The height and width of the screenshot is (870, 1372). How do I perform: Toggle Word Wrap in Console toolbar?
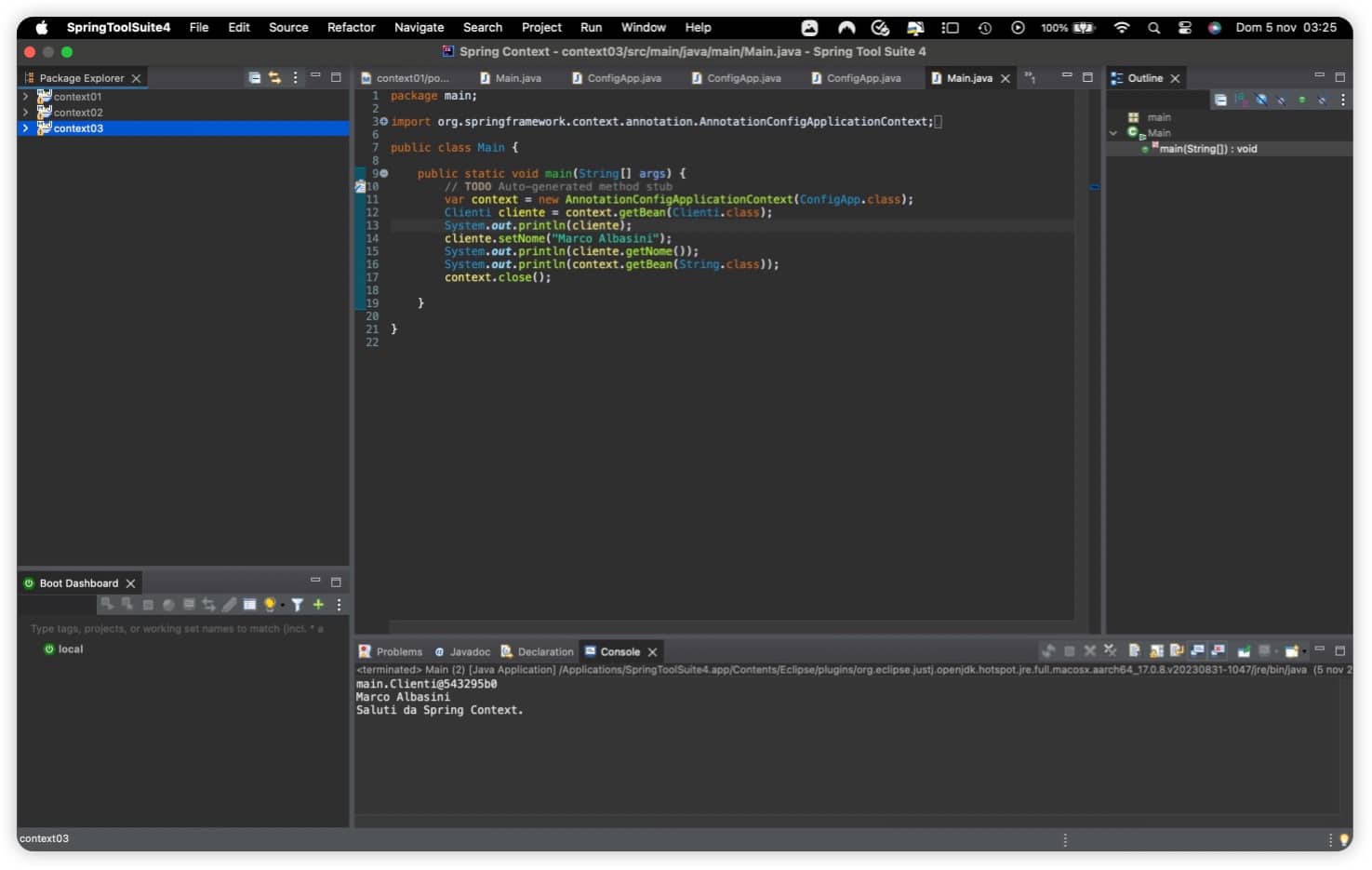coord(1178,651)
